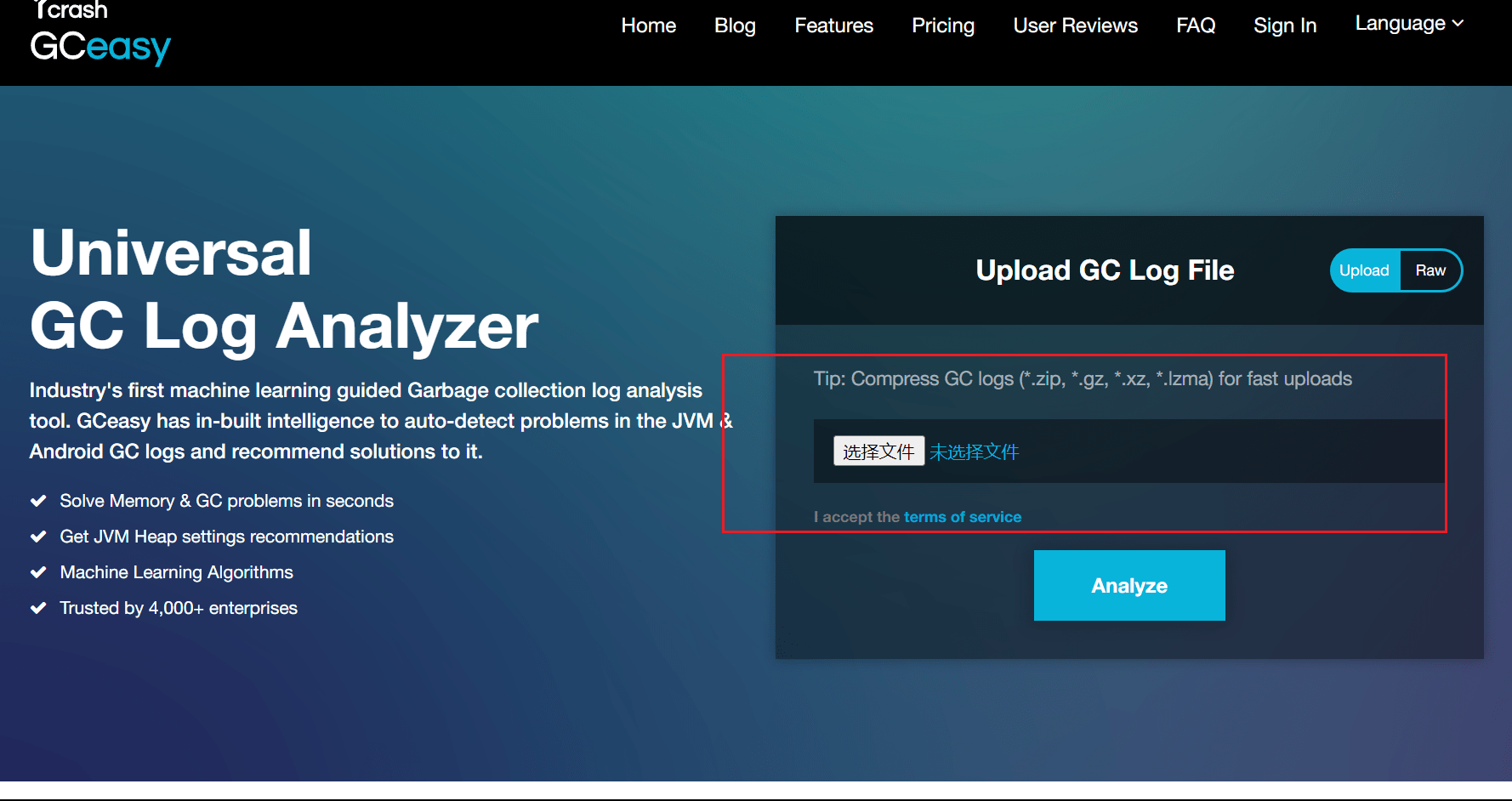Open the terms of service link
Screen dimensions: 1512x801
(962, 517)
